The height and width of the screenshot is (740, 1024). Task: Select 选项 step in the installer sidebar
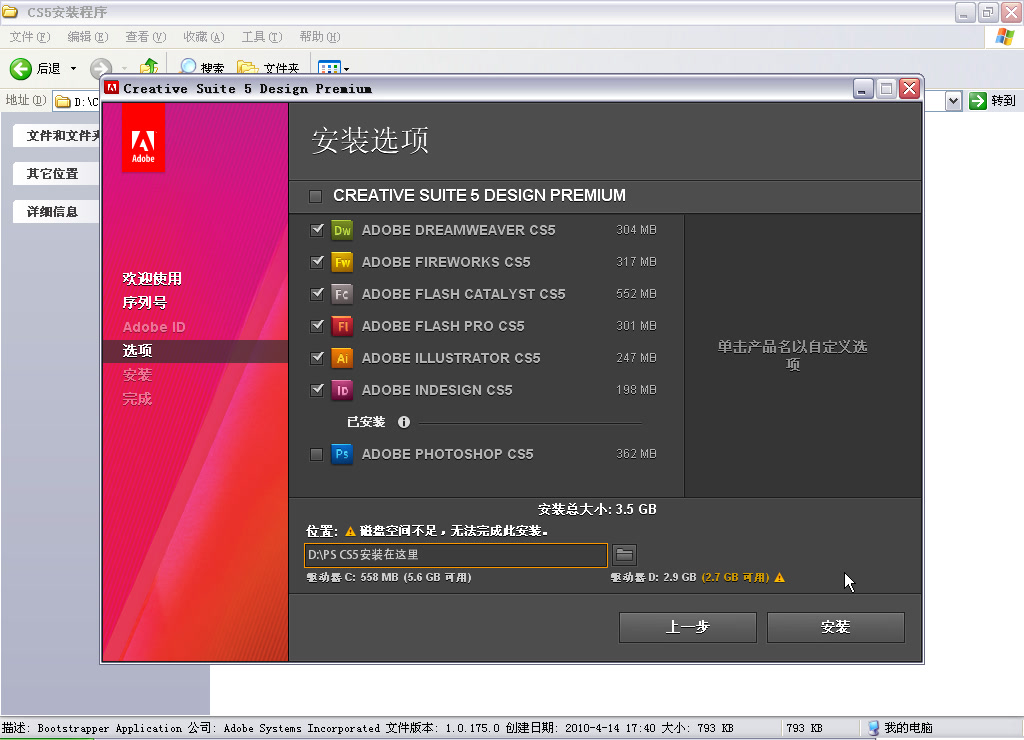(136, 350)
